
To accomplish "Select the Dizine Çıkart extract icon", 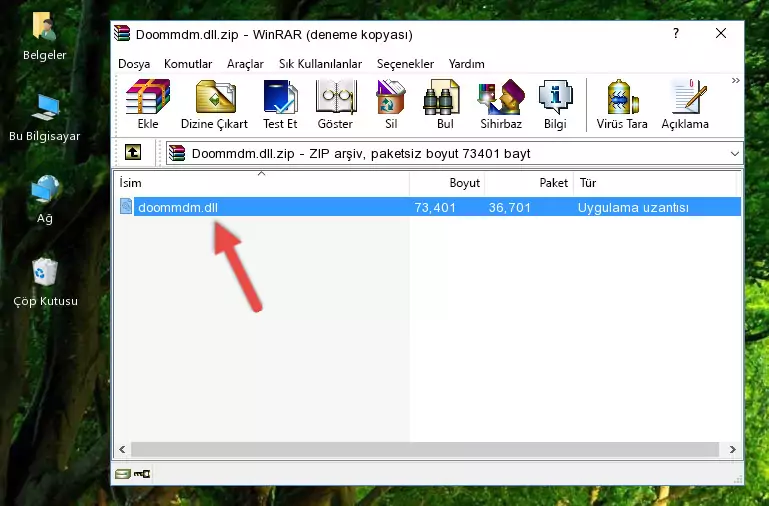I will 215,97.
